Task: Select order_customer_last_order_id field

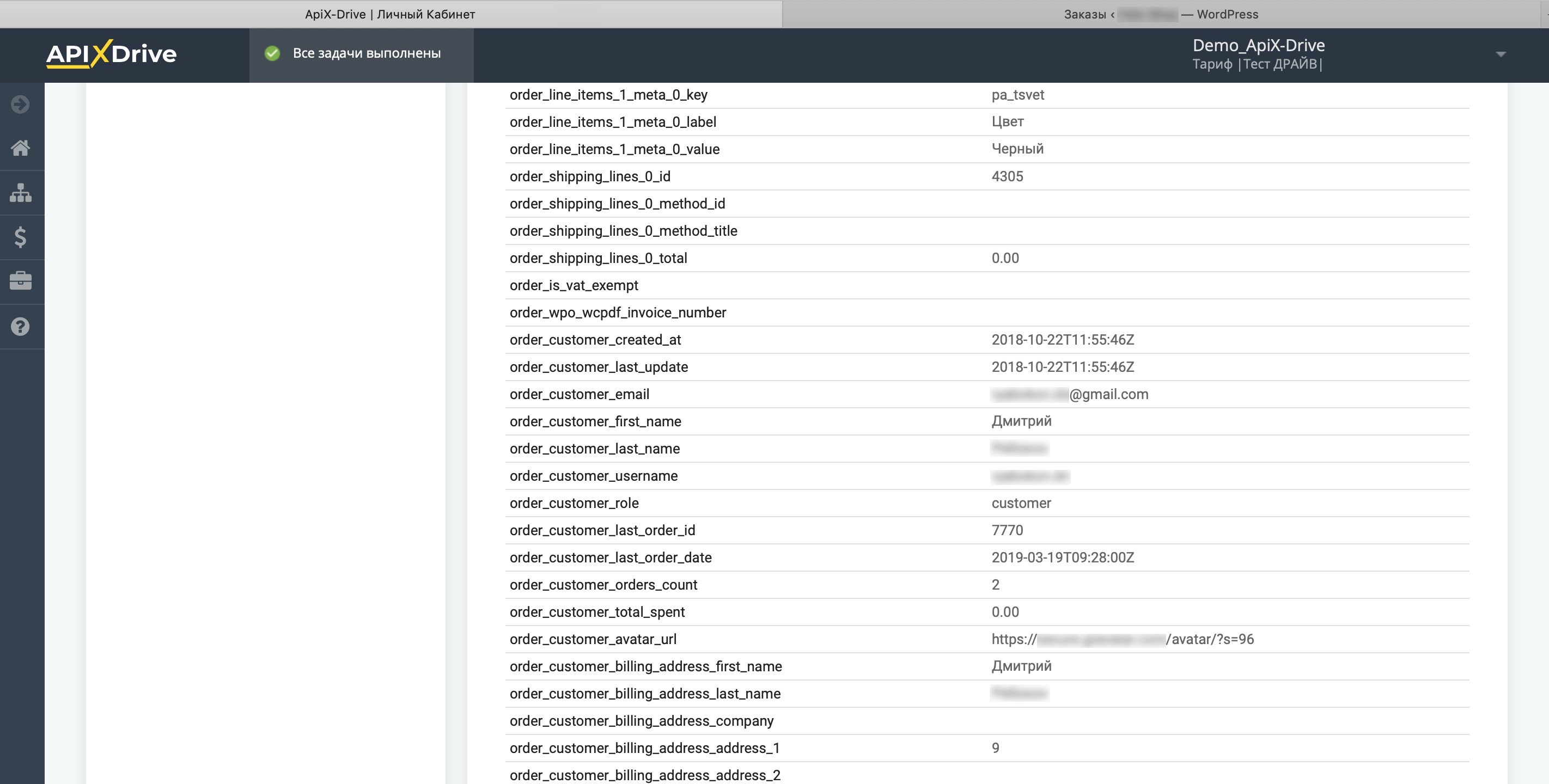Action: coord(602,530)
